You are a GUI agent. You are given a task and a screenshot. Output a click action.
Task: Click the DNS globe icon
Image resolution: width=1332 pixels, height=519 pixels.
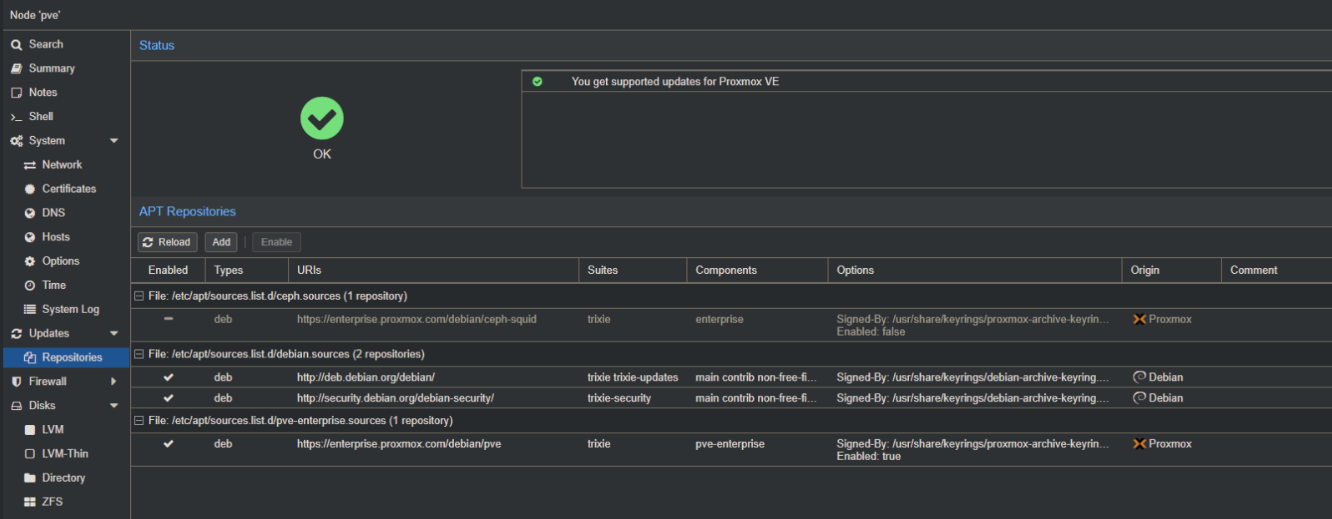point(30,213)
